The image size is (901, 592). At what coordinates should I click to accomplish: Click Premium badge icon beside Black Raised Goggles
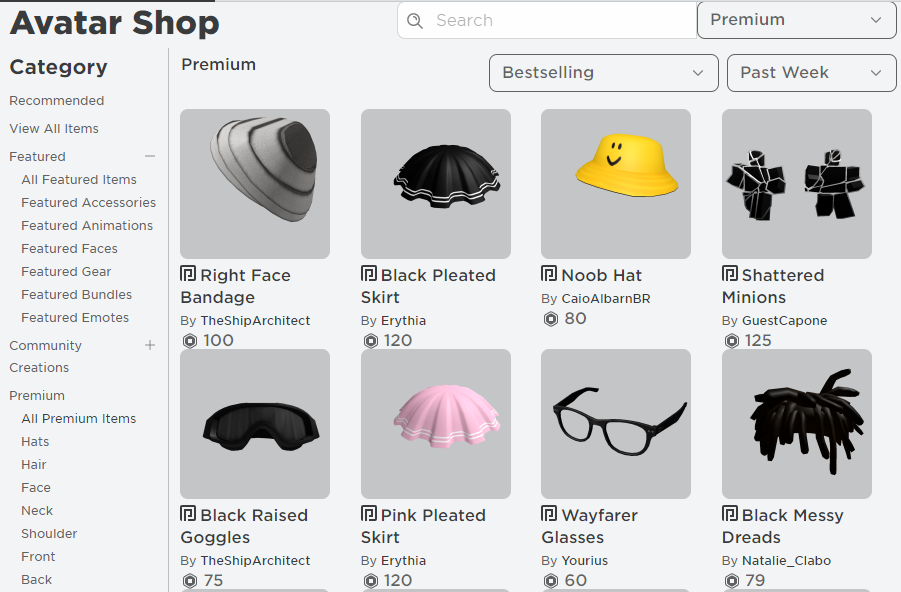coord(188,513)
